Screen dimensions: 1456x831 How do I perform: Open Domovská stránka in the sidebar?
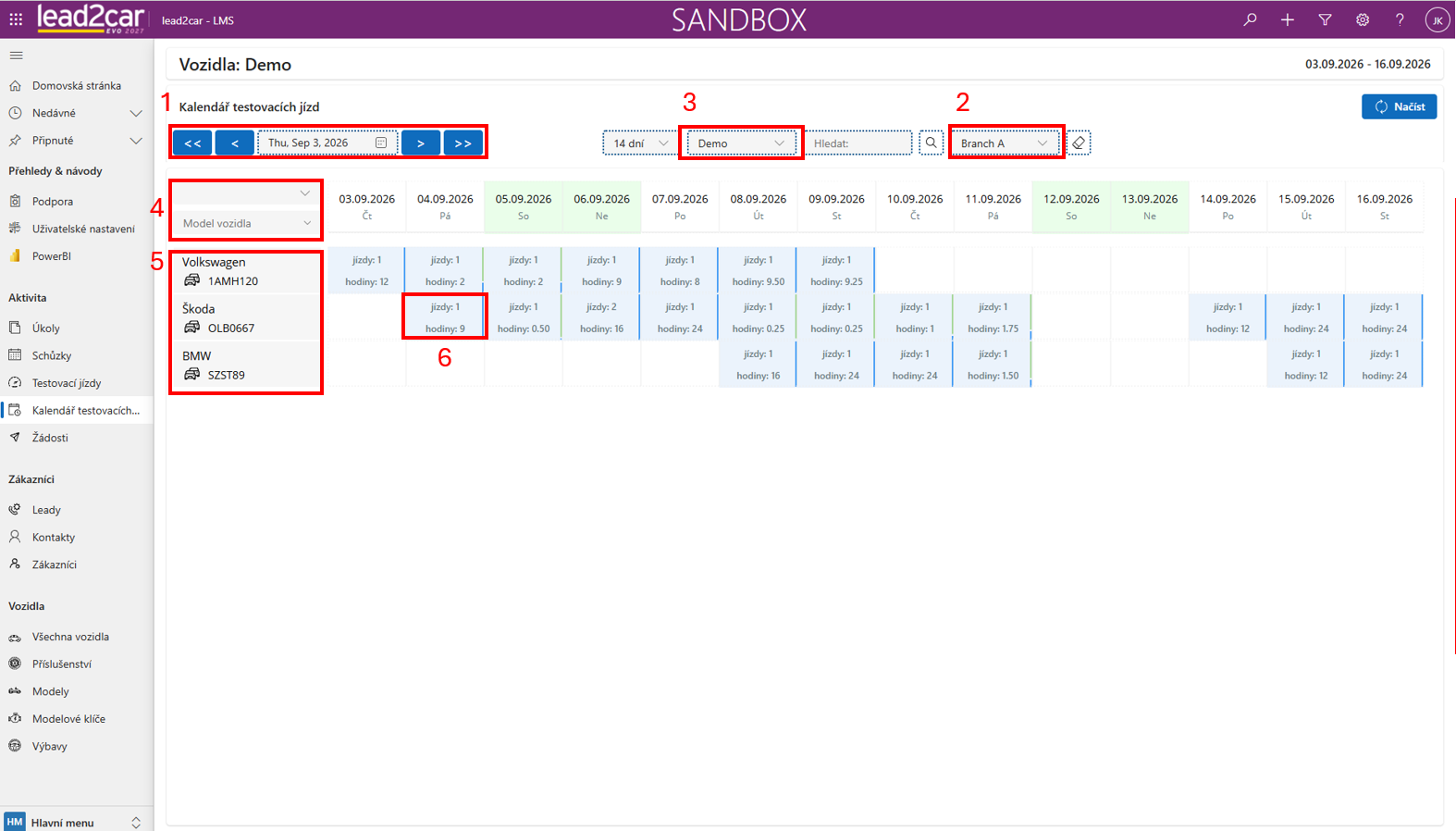(77, 85)
